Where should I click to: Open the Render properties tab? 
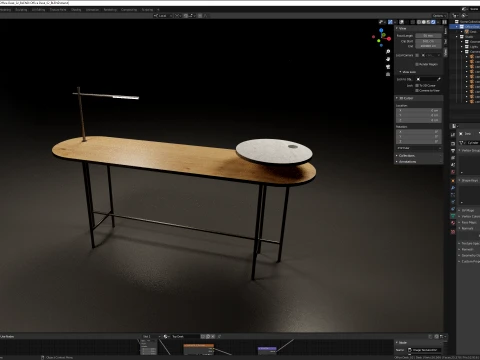coord(453,144)
